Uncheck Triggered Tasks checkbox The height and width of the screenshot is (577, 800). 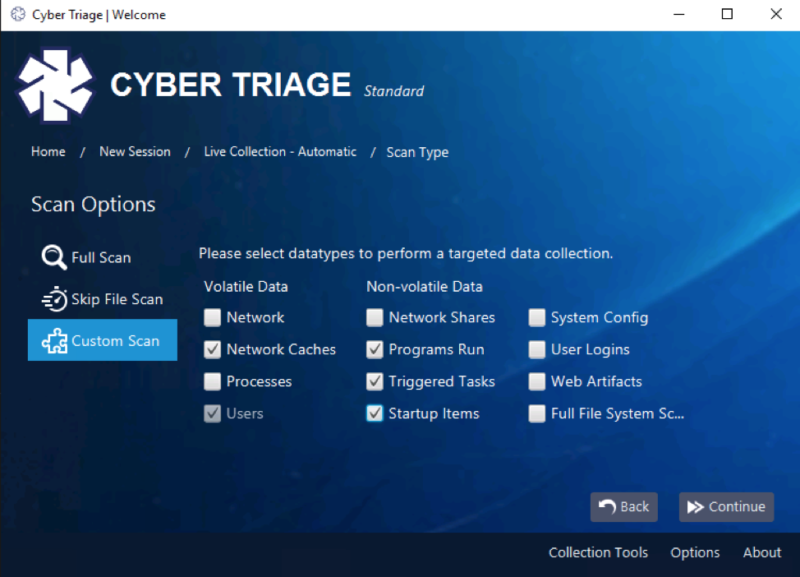pos(374,382)
